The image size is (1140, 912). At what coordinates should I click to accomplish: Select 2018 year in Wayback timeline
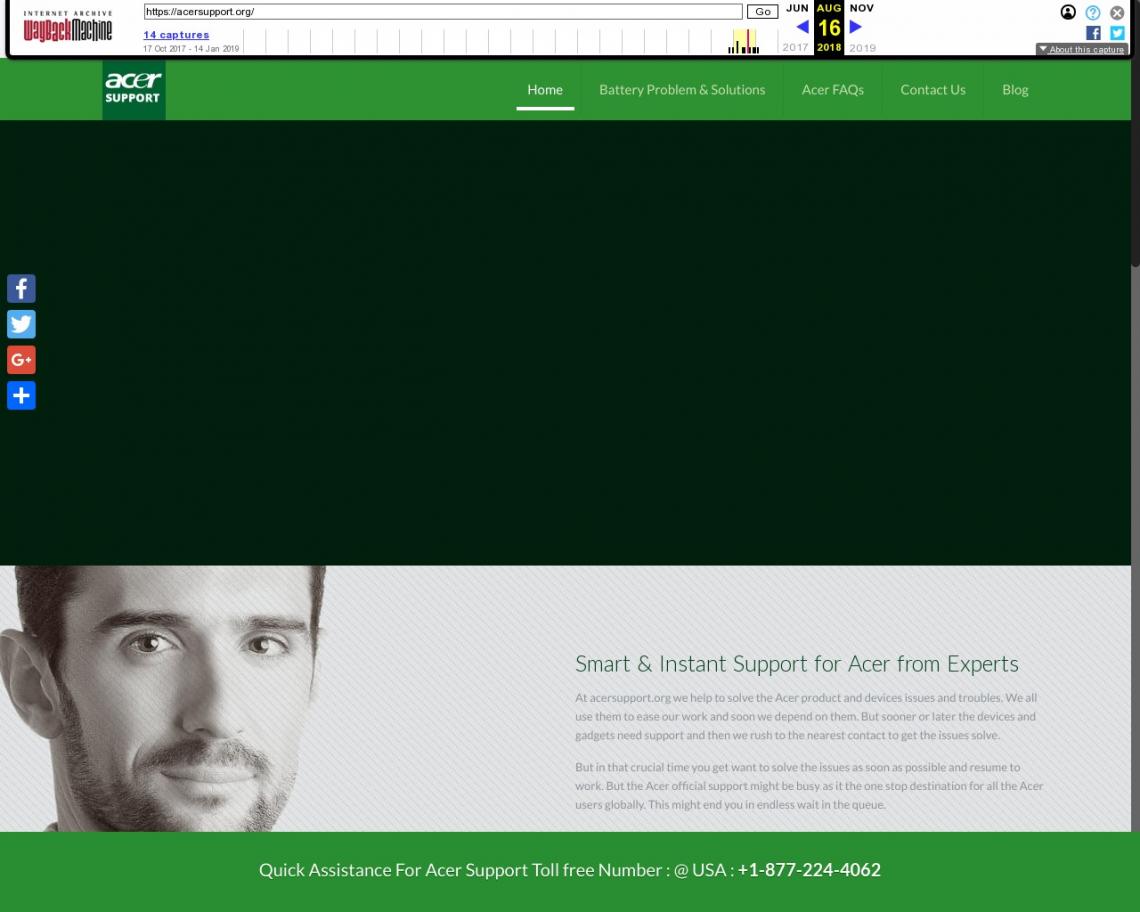tap(829, 47)
